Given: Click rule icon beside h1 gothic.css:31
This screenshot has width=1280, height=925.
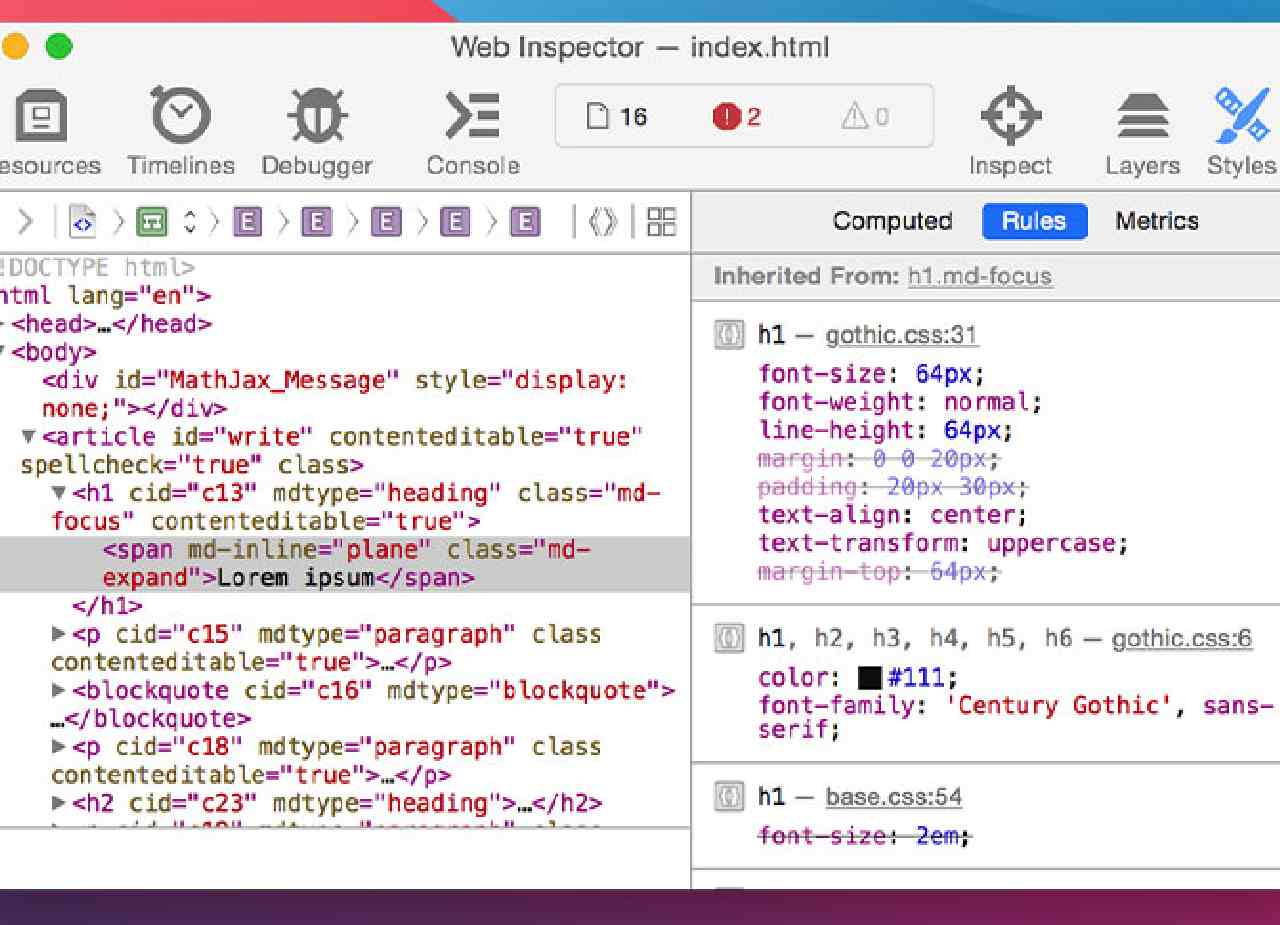Looking at the screenshot, I should point(730,335).
